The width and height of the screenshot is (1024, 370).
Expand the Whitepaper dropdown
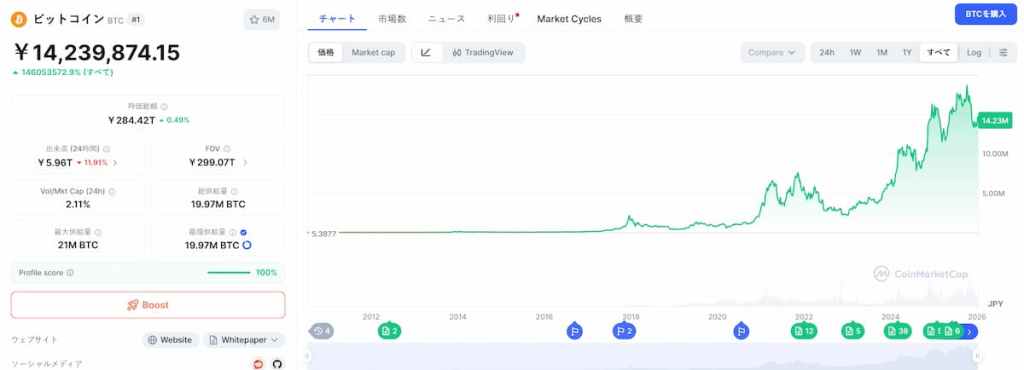coord(244,340)
